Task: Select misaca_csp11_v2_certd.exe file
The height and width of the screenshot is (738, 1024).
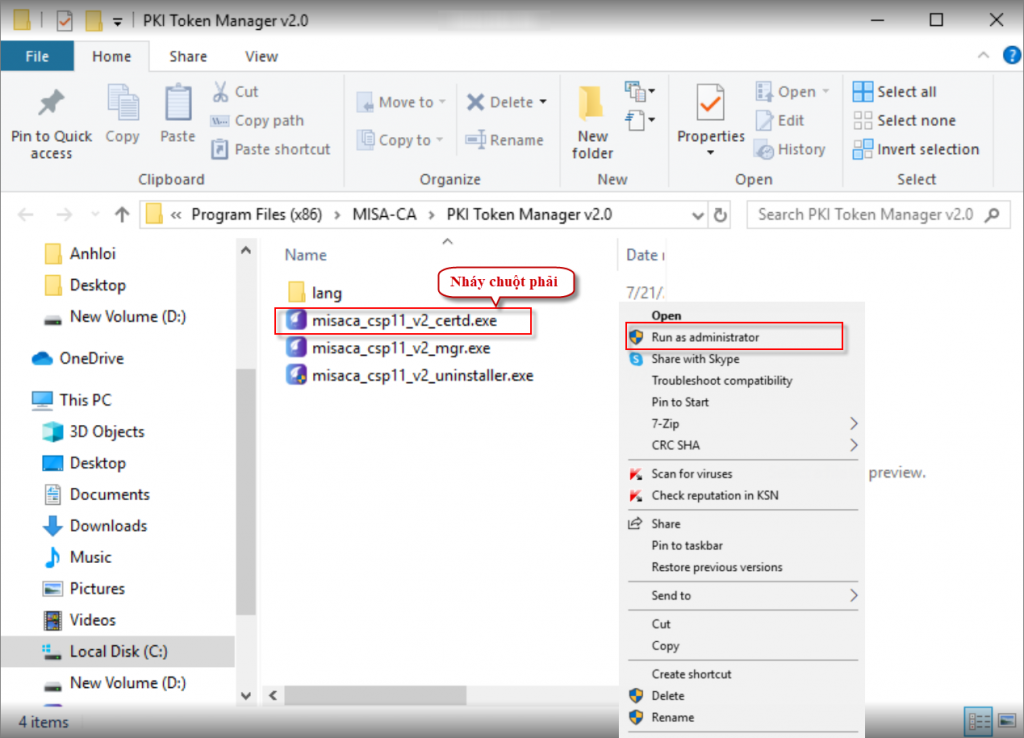Action: 392,321
